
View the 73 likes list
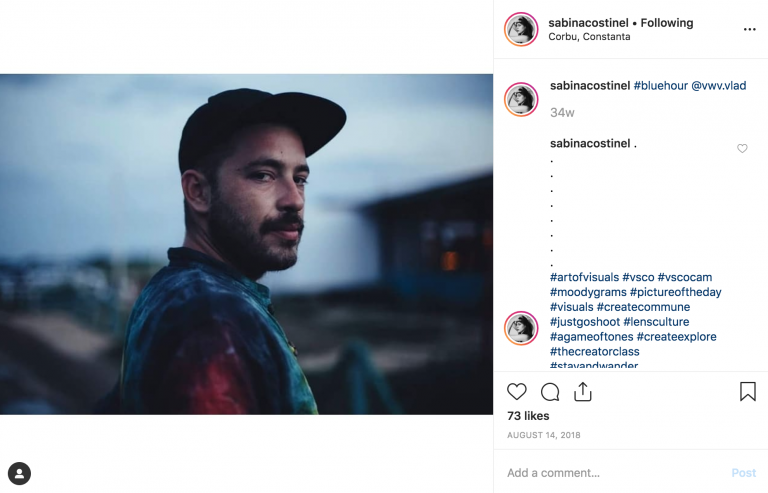528,416
